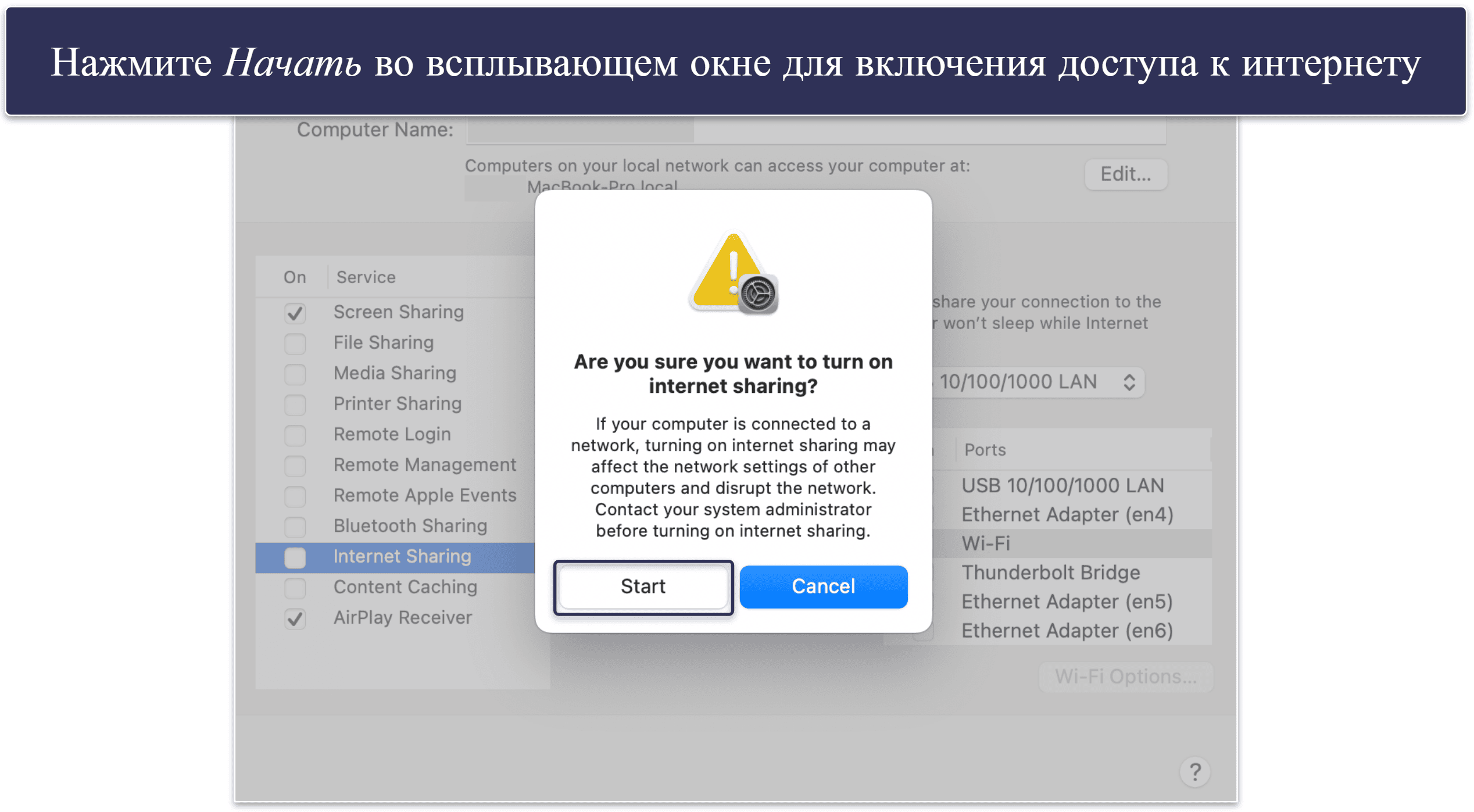Open the 10/100/1000 LAN connection dropdown
This screenshot has height=812, width=1474.
(x=1037, y=382)
